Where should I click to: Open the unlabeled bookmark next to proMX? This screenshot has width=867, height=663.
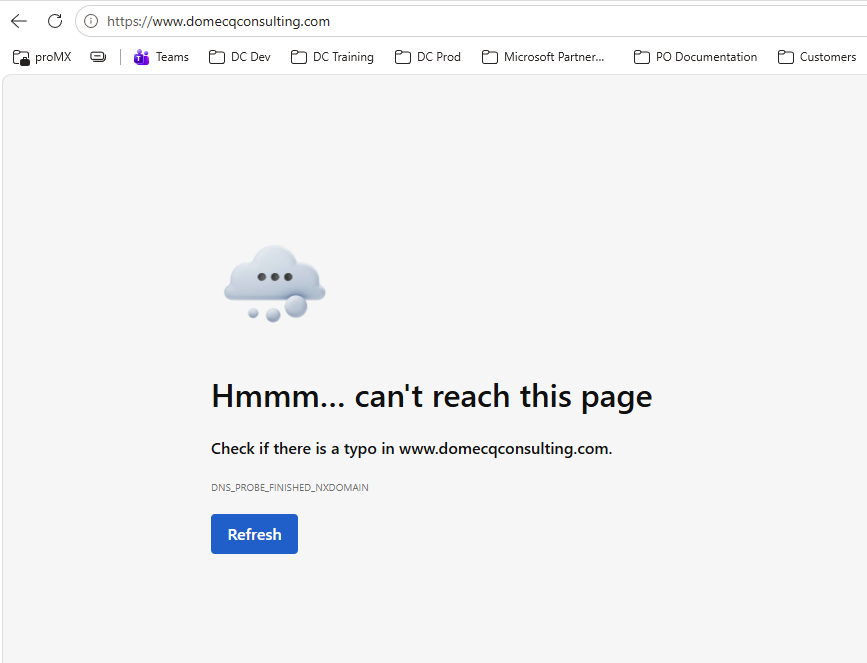point(98,57)
